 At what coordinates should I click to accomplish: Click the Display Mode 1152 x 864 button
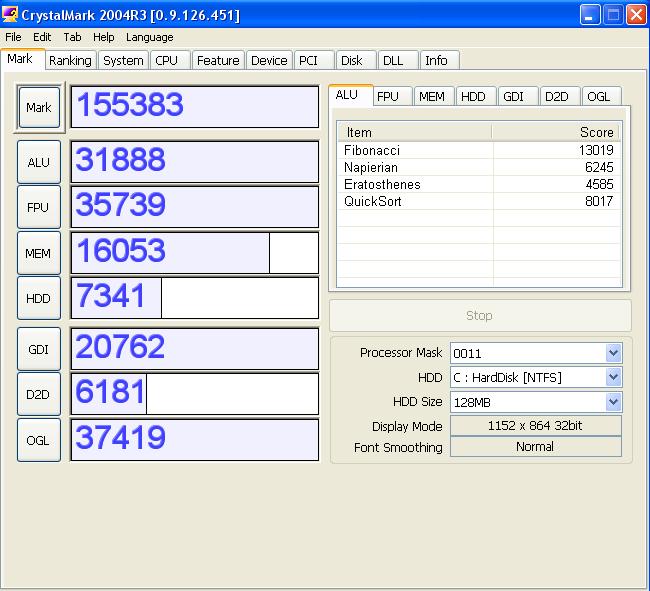[536, 426]
